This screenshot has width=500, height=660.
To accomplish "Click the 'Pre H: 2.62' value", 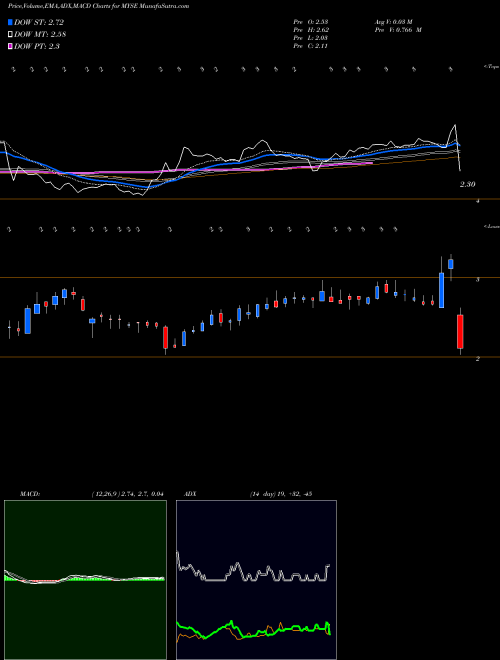I will pyautogui.click(x=311, y=30).
